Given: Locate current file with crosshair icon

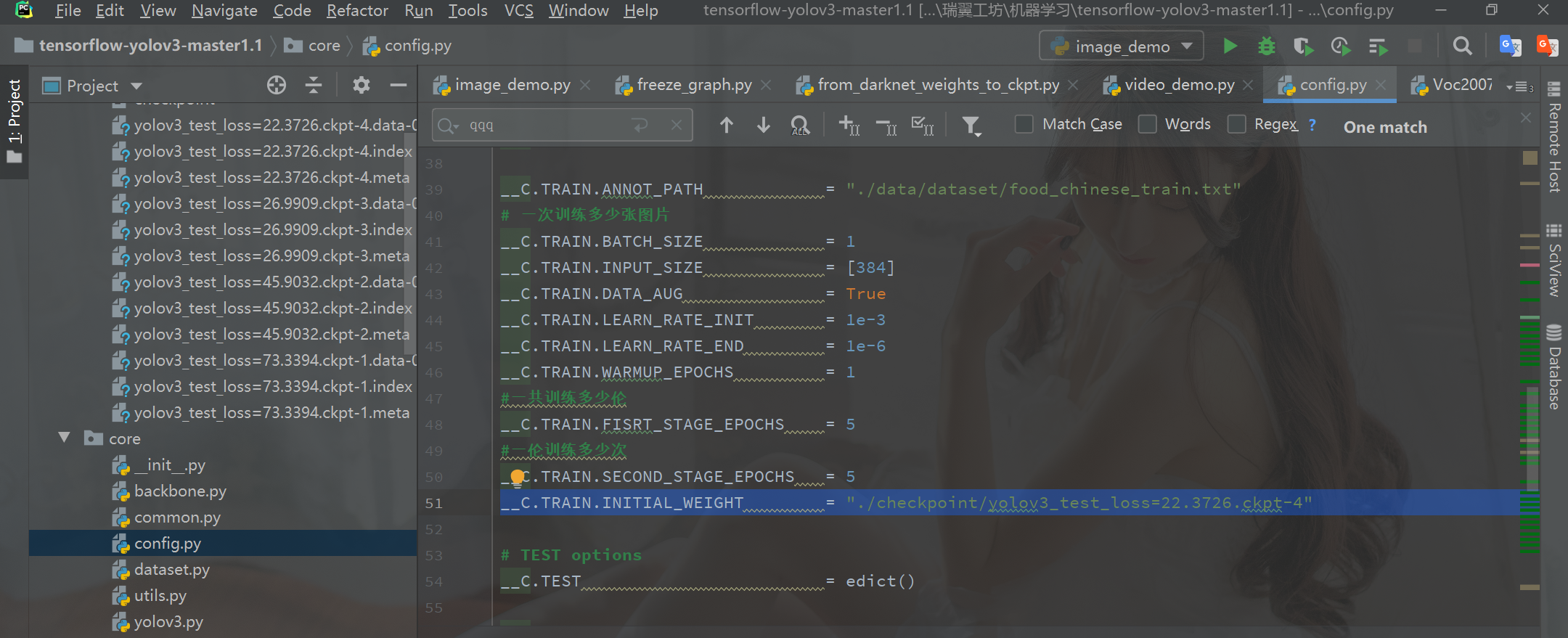Looking at the screenshot, I should pyautogui.click(x=277, y=86).
